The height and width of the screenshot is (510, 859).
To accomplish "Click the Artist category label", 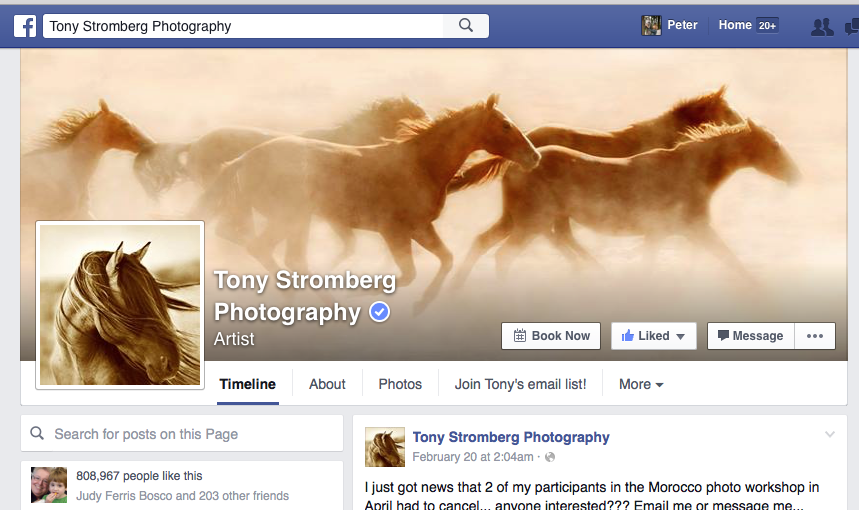I will click(234, 339).
